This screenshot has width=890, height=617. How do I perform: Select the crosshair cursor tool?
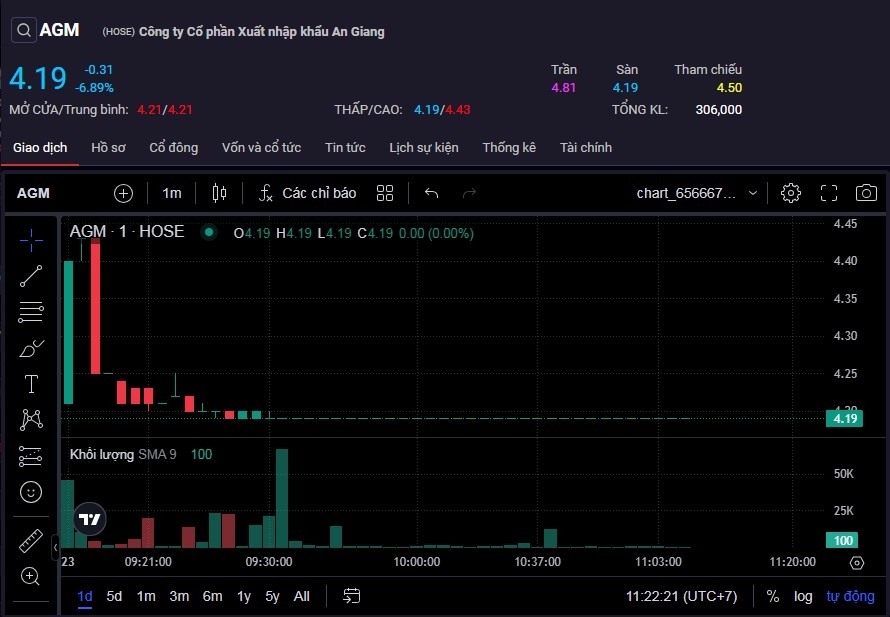[31, 239]
